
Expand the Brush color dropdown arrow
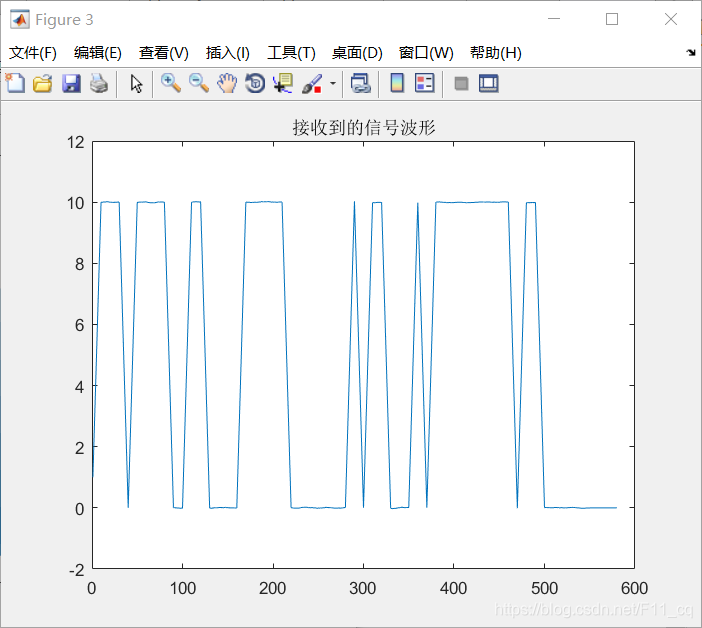333,83
